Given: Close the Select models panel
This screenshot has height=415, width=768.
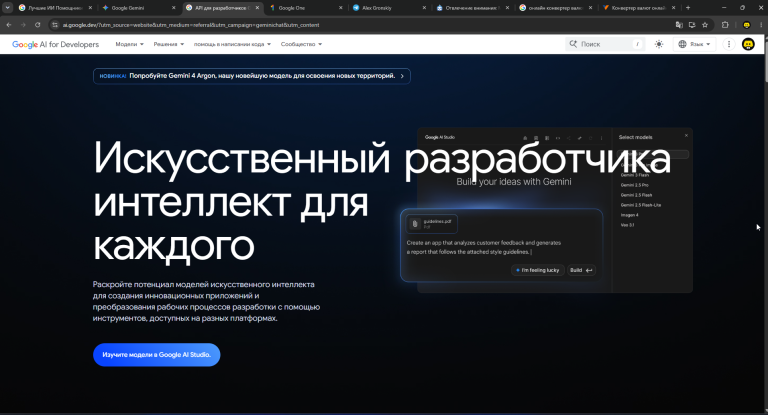Looking at the screenshot, I should coord(686,136).
